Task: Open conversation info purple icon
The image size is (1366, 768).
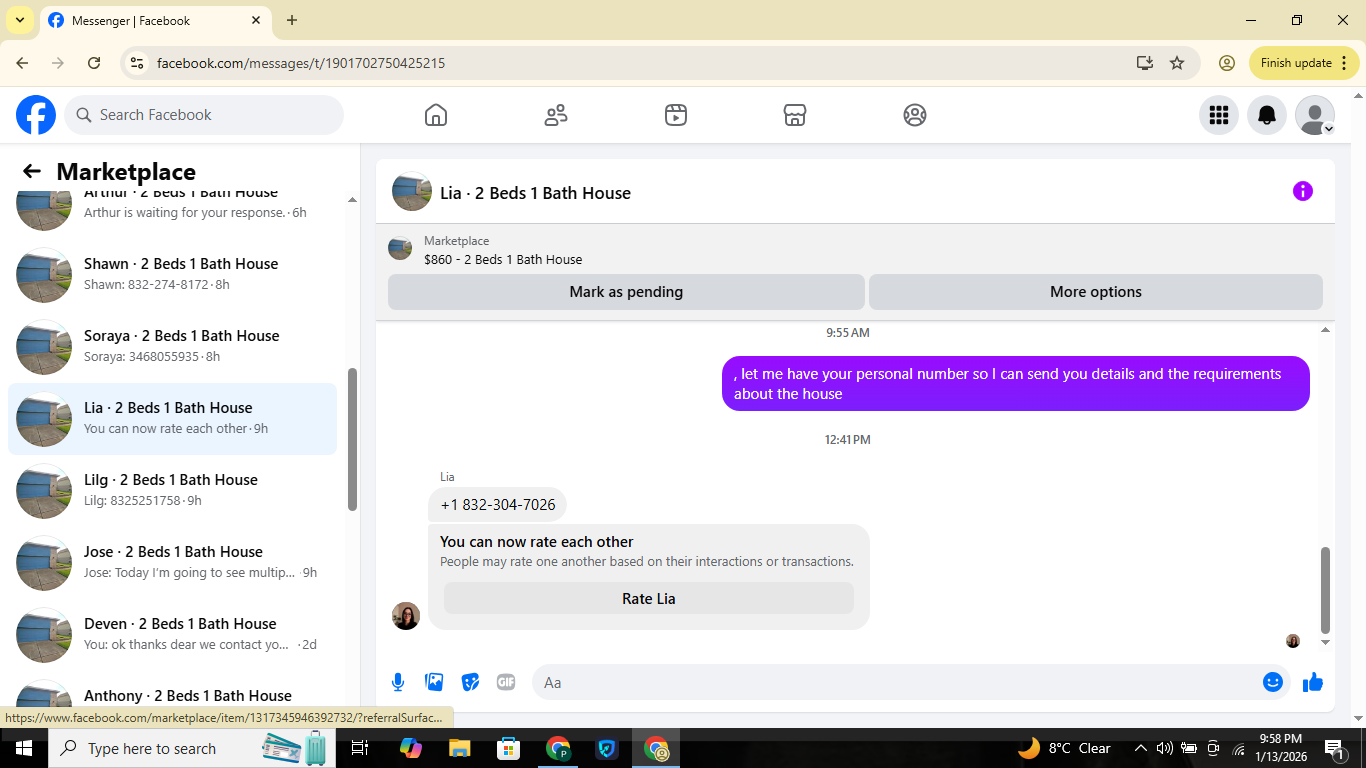Action: pyautogui.click(x=1303, y=191)
